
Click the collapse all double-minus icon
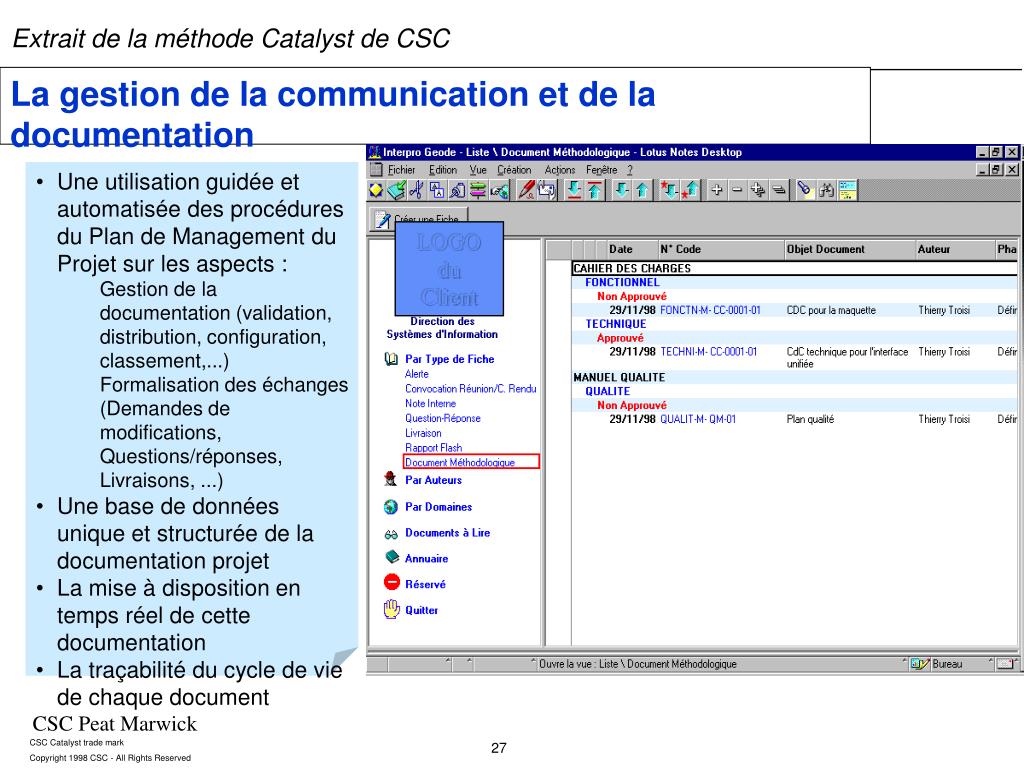point(779,190)
